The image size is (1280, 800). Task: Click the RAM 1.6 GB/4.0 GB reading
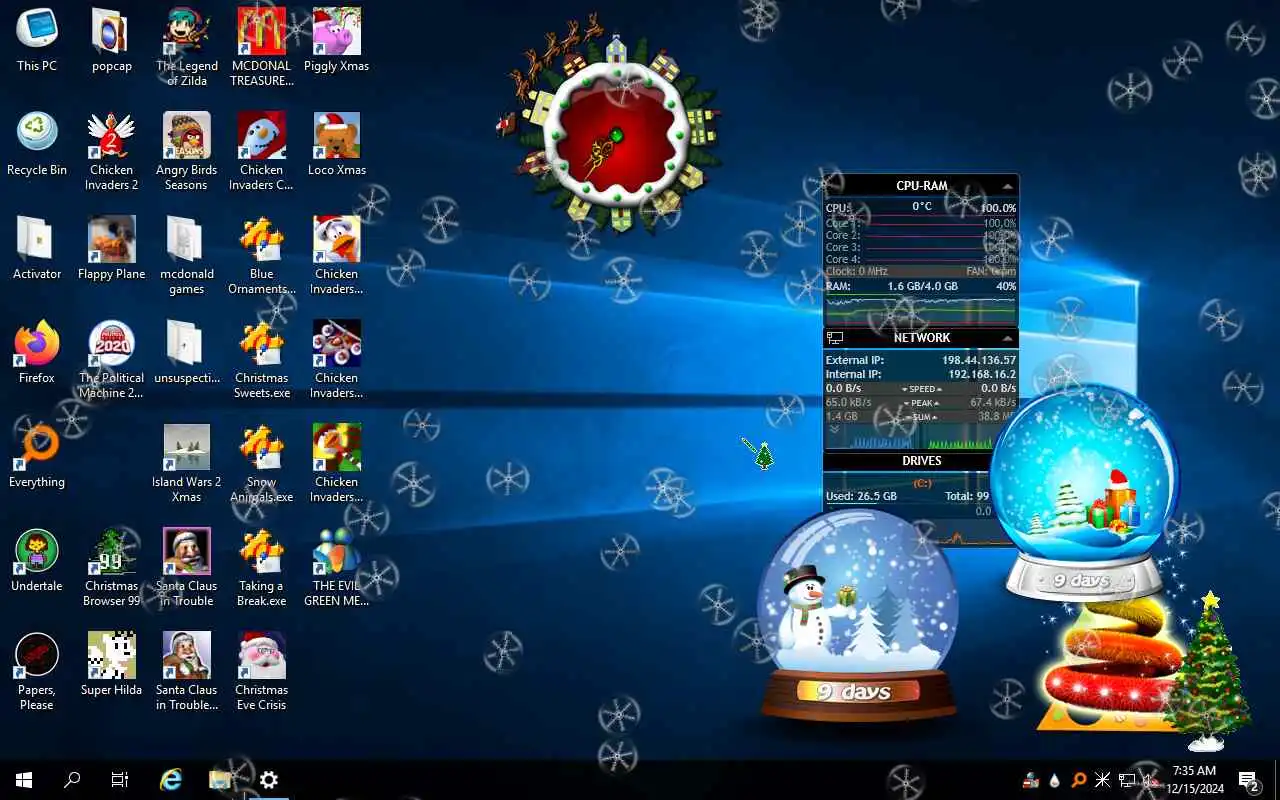click(x=922, y=286)
